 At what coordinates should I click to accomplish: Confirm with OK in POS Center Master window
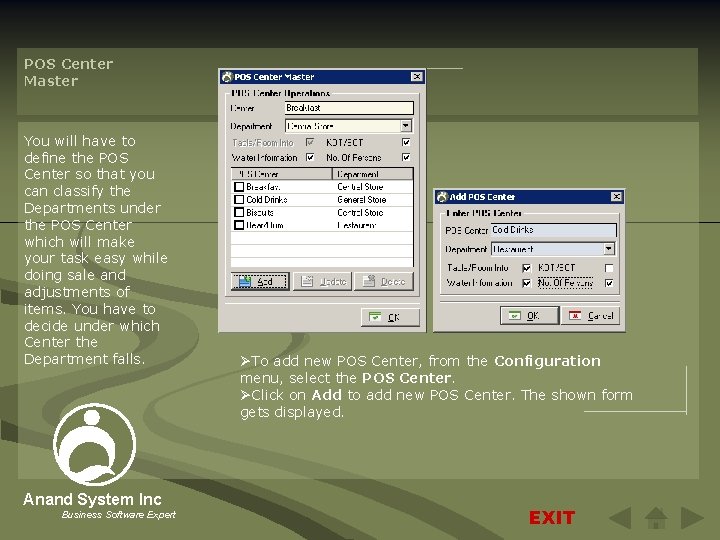[x=390, y=317]
